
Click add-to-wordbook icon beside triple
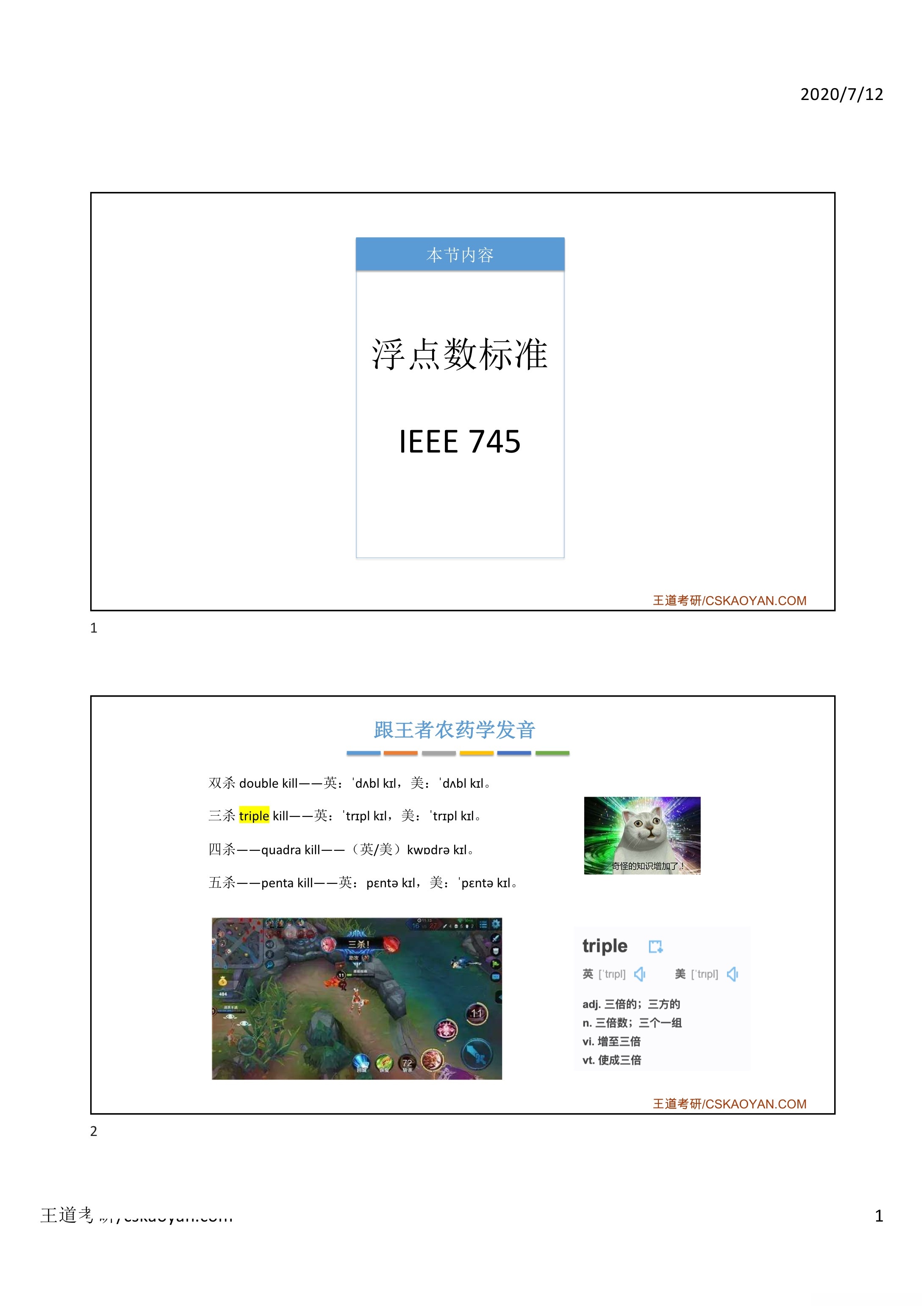[656, 946]
